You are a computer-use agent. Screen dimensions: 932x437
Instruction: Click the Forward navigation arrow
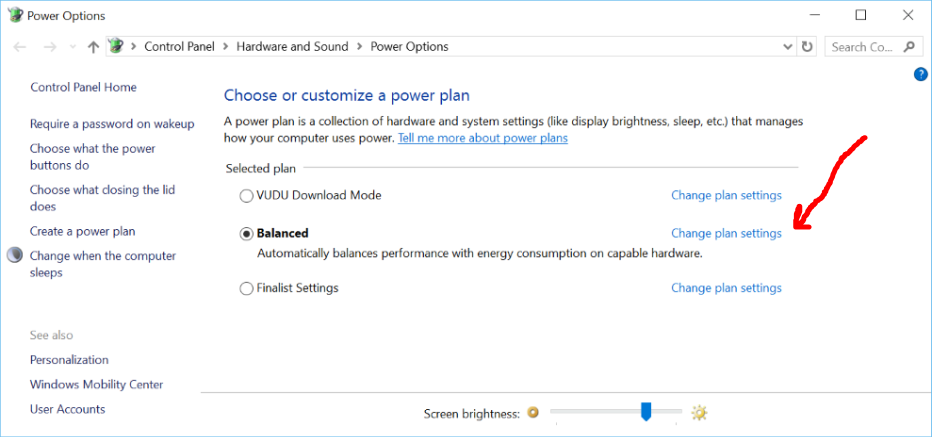tap(49, 47)
